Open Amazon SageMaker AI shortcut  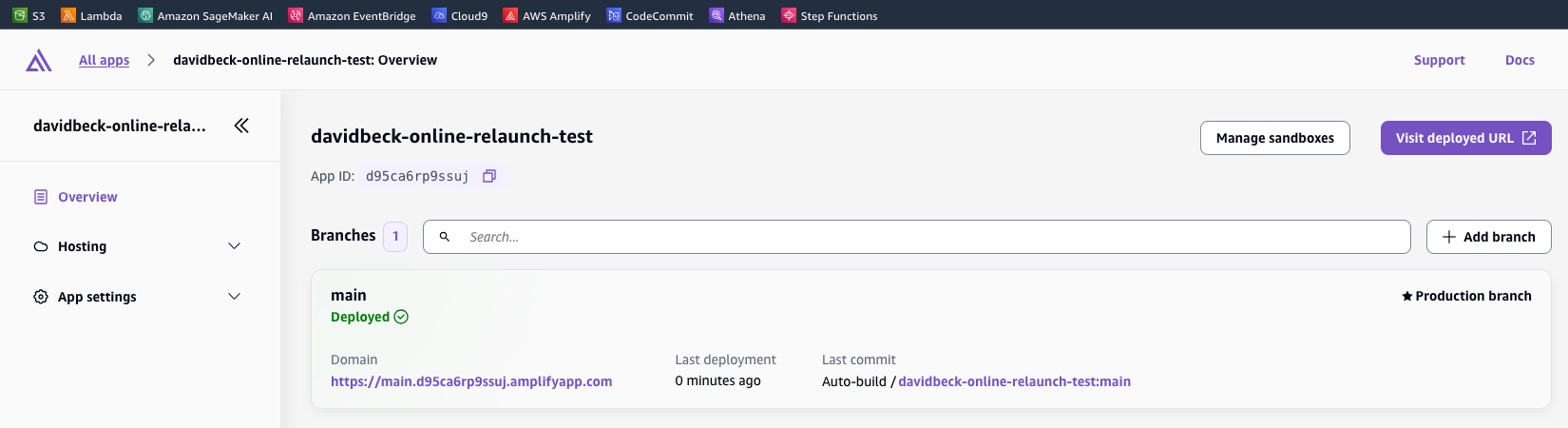[205, 15]
